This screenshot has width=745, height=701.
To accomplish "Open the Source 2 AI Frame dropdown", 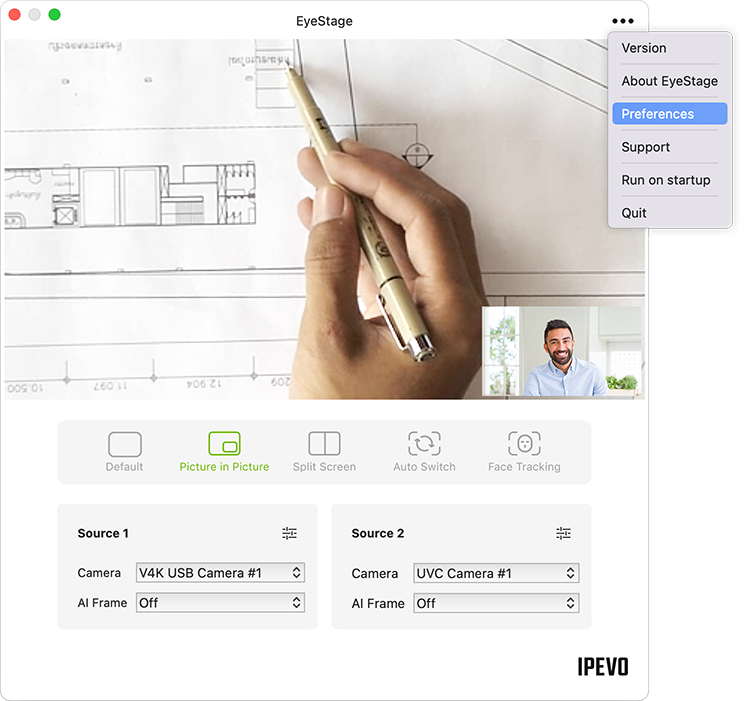I will pyautogui.click(x=496, y=603).
